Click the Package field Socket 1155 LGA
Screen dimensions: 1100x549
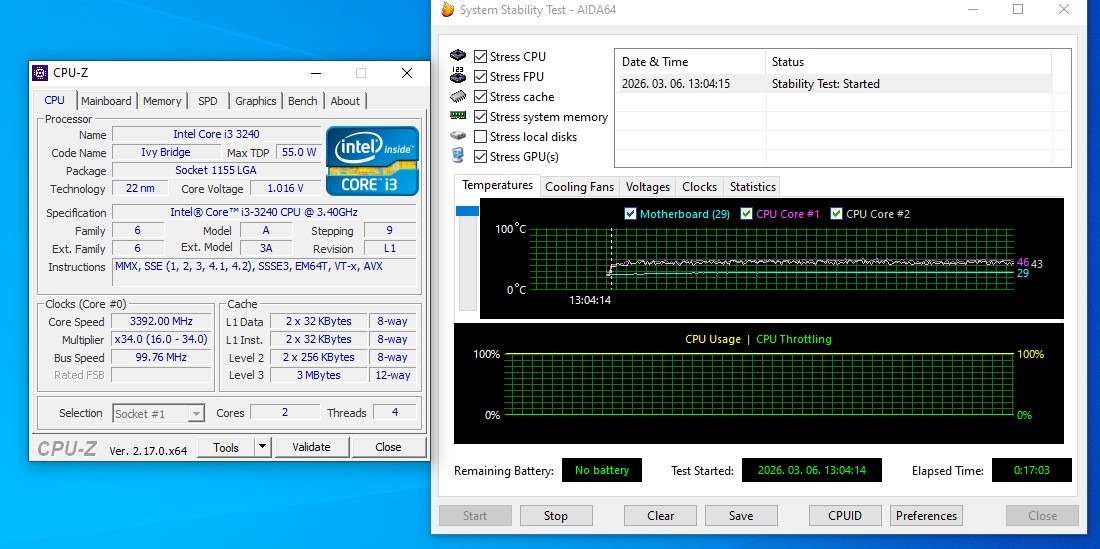tap(217, 170)
